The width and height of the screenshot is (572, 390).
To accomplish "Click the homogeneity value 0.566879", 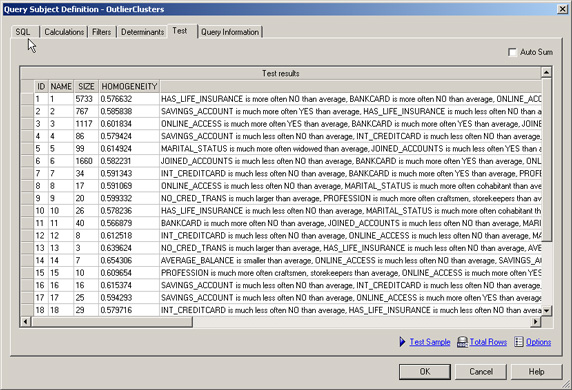I will click(129, 223).
